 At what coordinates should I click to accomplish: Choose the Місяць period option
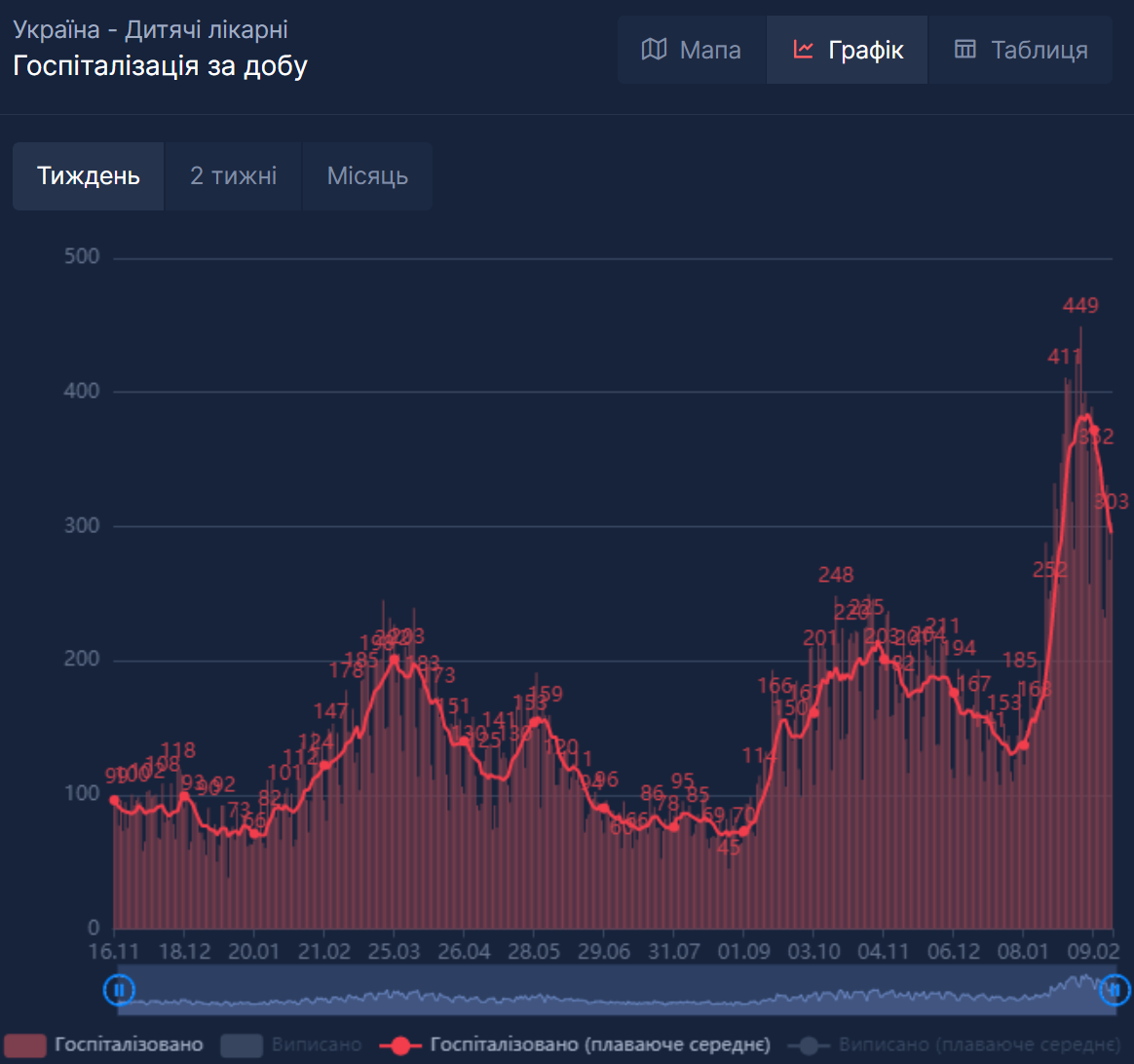pos(367,176)
